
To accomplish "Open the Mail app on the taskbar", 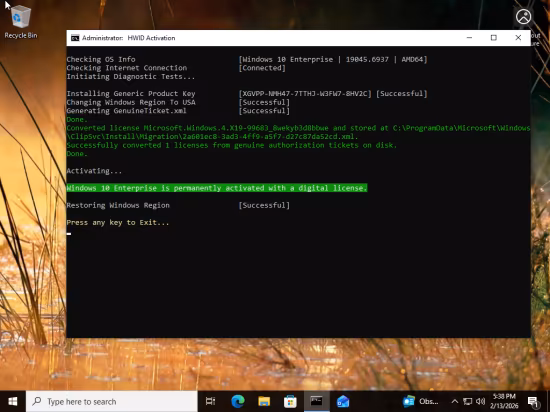I will click(x=343, y=401).
